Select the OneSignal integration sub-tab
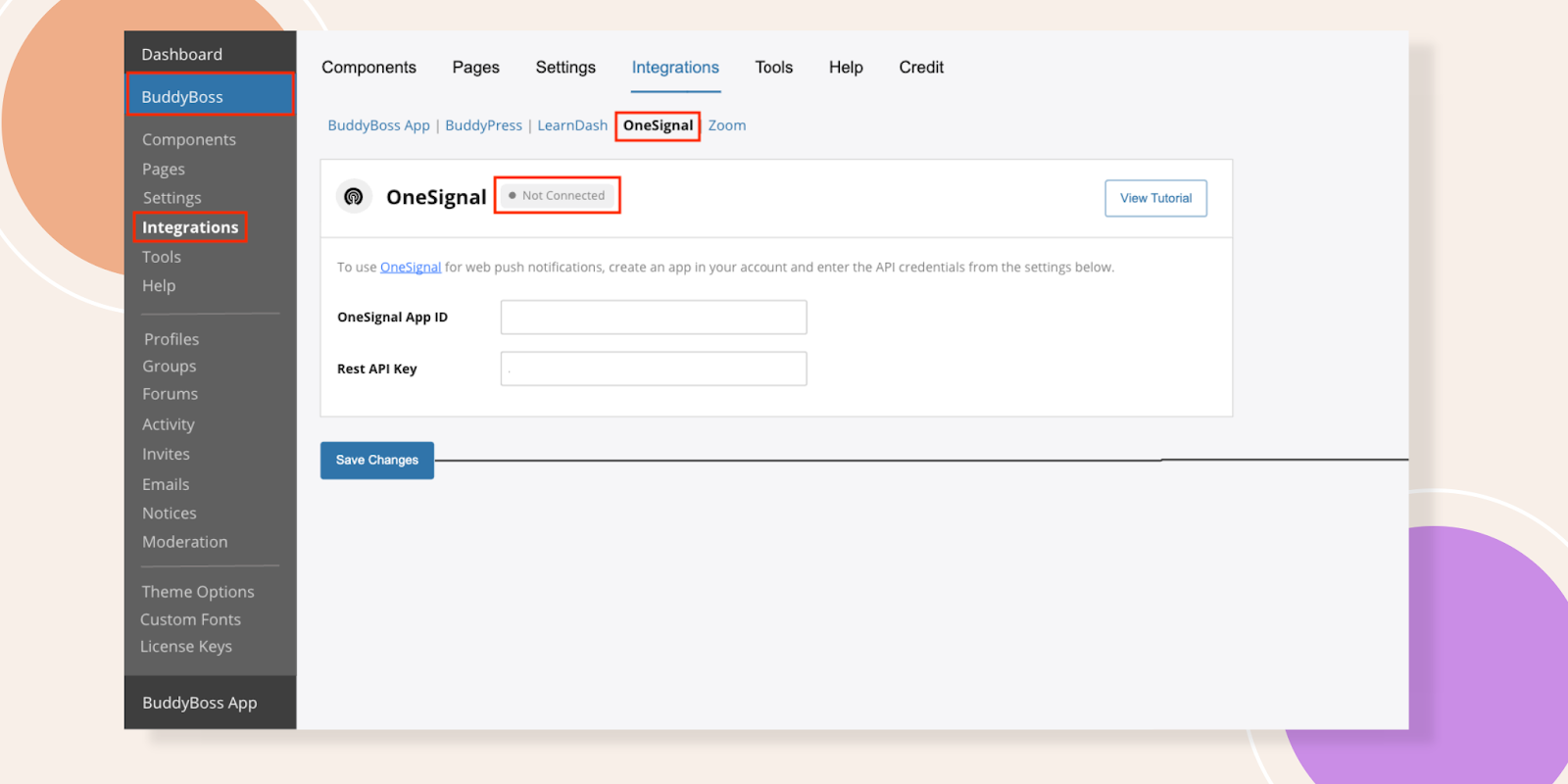This screenshot has height=784, width=1568. point(658,125)
